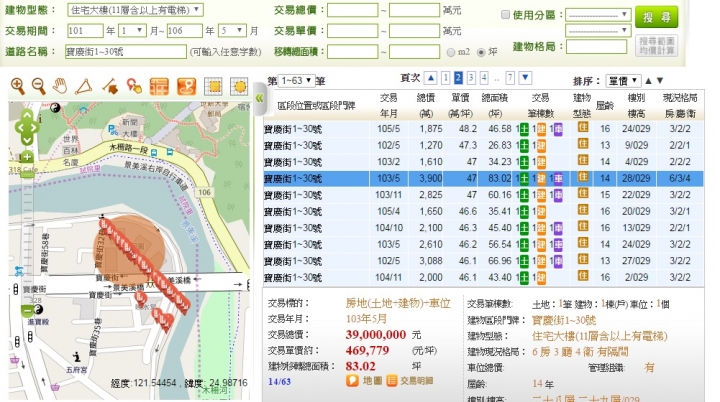Enable the 使用分區 checkbox
Viewport: 720px width, 402px height.
[x=505, y=15]
